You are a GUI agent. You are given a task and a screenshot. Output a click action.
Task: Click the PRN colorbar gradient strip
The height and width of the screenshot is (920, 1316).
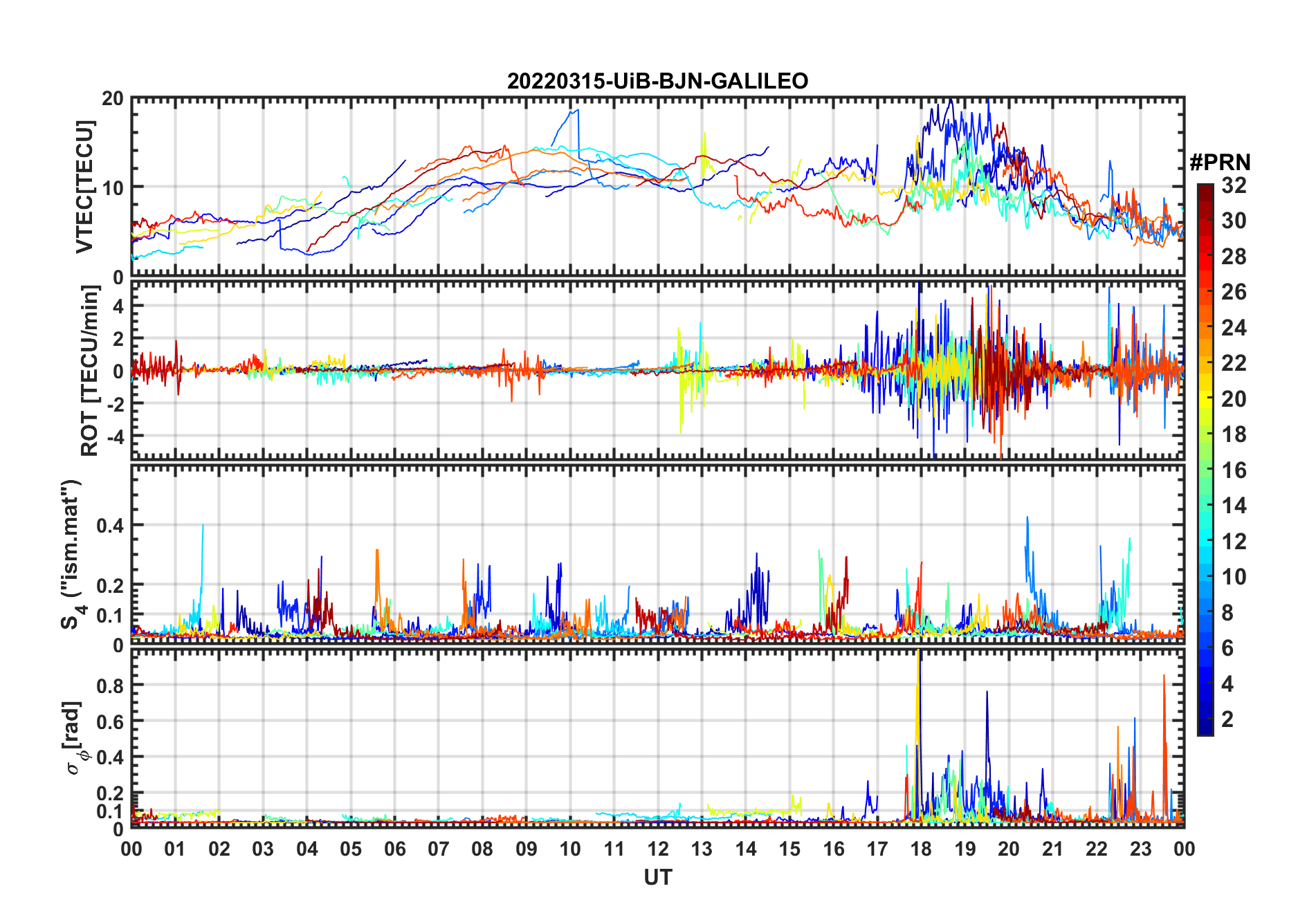tap(1205, 459)
